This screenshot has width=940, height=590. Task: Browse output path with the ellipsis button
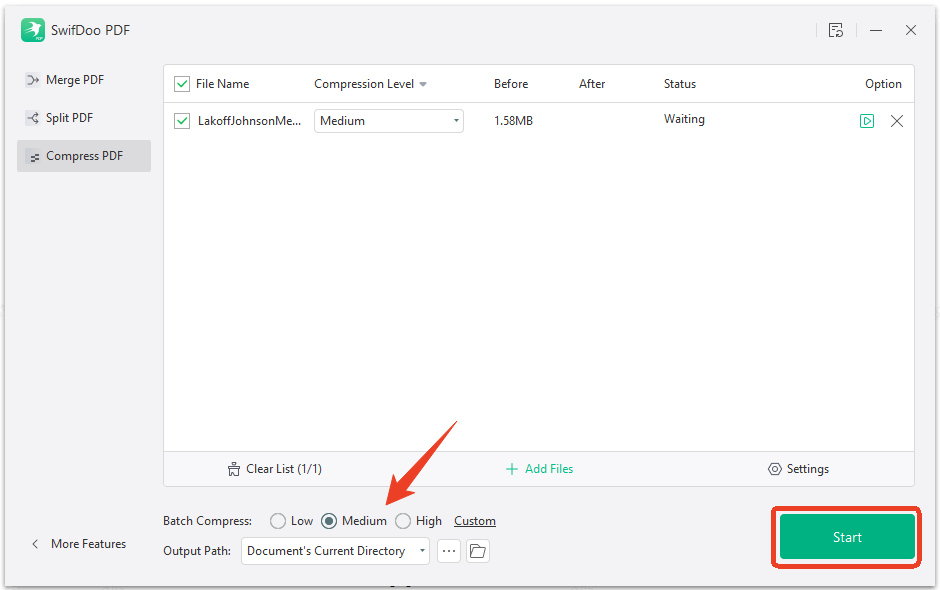(449, 551)
